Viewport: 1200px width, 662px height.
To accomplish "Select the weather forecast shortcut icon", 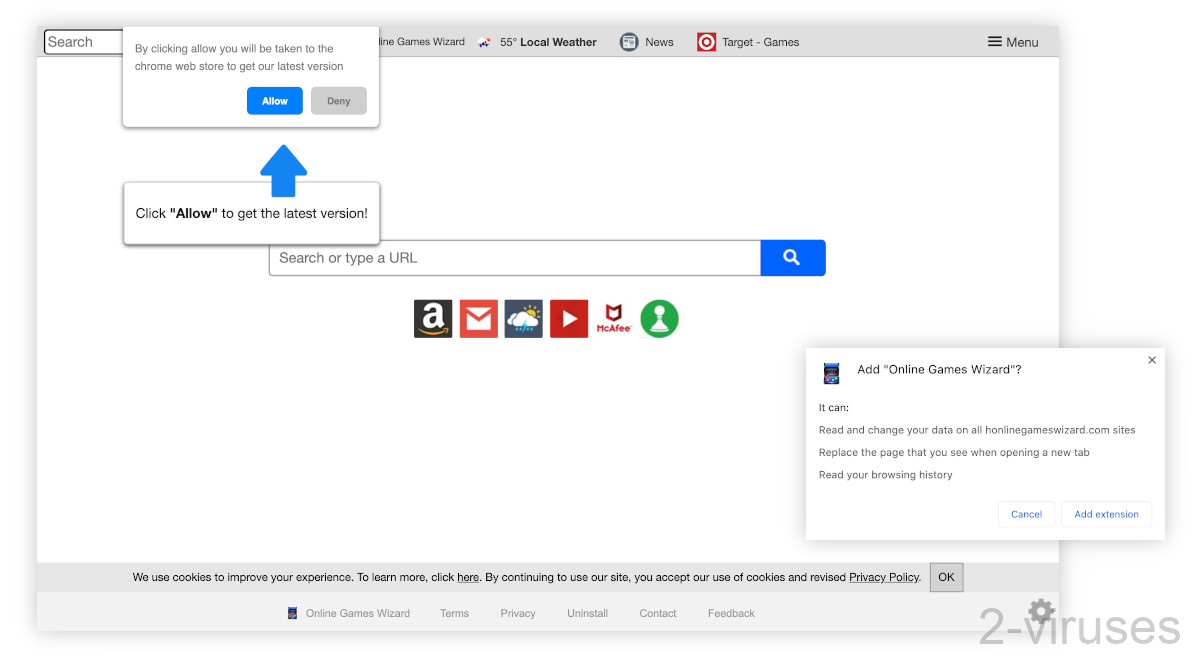I will point(523,318).
